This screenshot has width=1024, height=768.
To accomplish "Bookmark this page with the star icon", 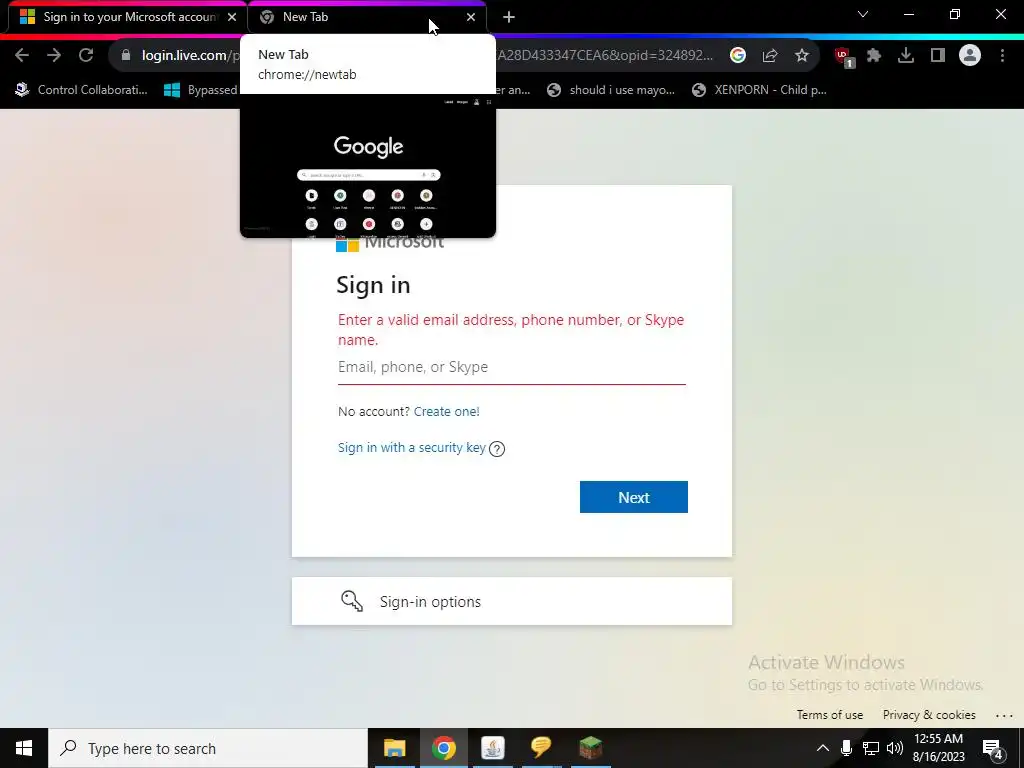I will pyautogui.click(x=802, y=56).
